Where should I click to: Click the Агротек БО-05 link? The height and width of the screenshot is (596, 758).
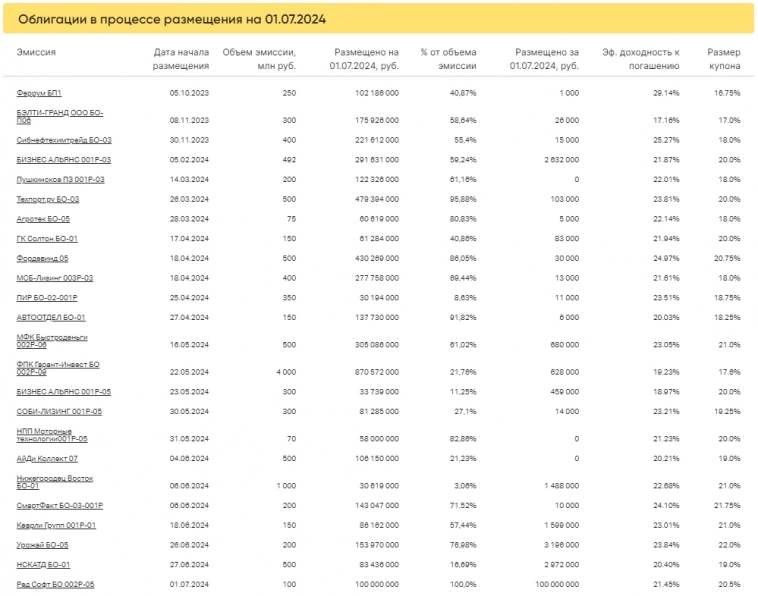point(43,219)
